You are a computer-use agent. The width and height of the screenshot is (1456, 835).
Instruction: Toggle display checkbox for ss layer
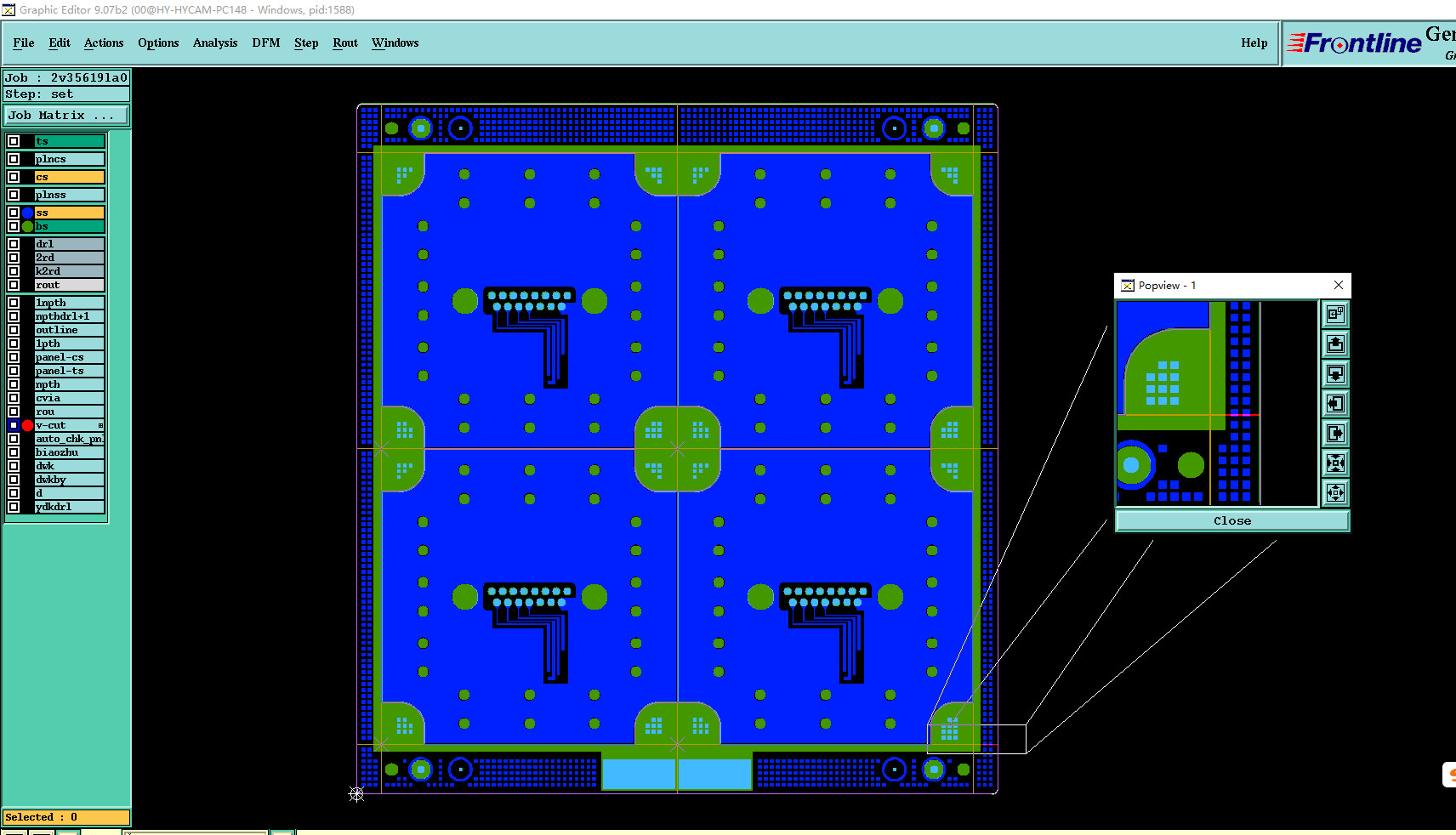point(14,213)
